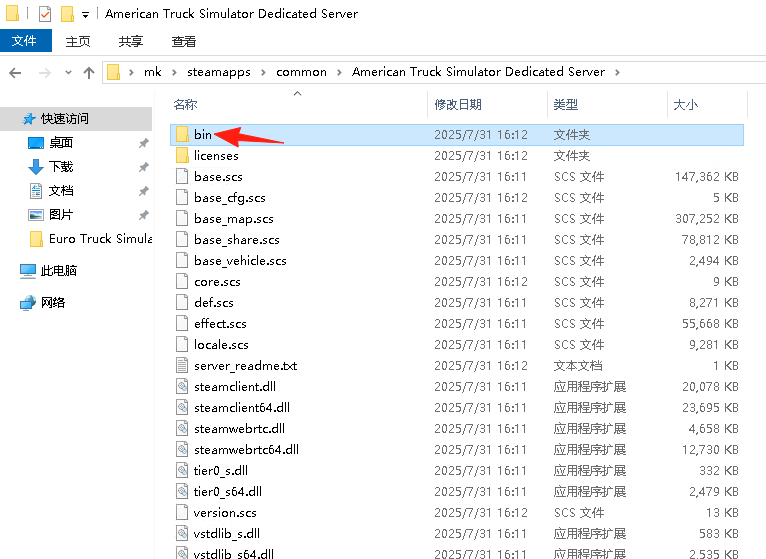Select the file steamwebrtc64.dll
The height and width of the screenshot is (559, 766).
point(246,450)
